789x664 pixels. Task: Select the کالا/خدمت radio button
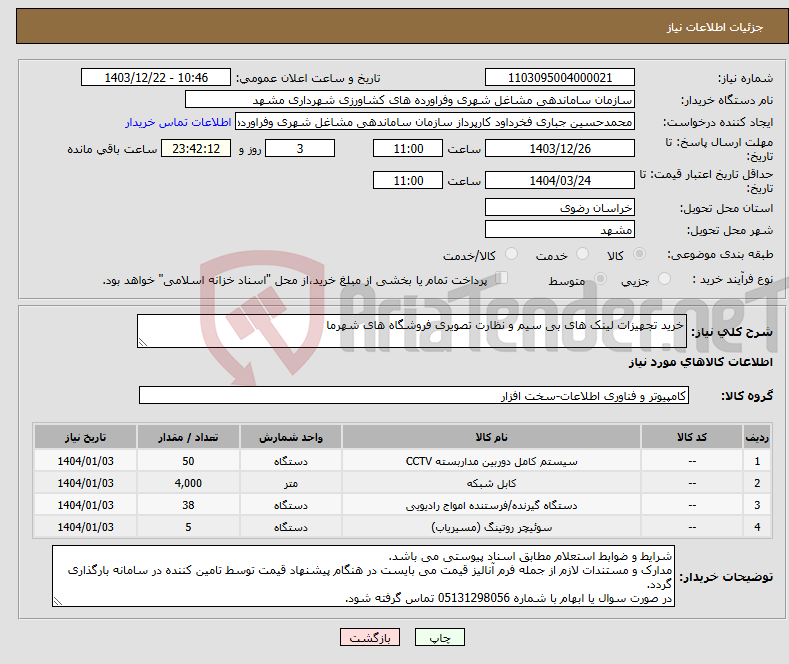[x=511, y=254]
